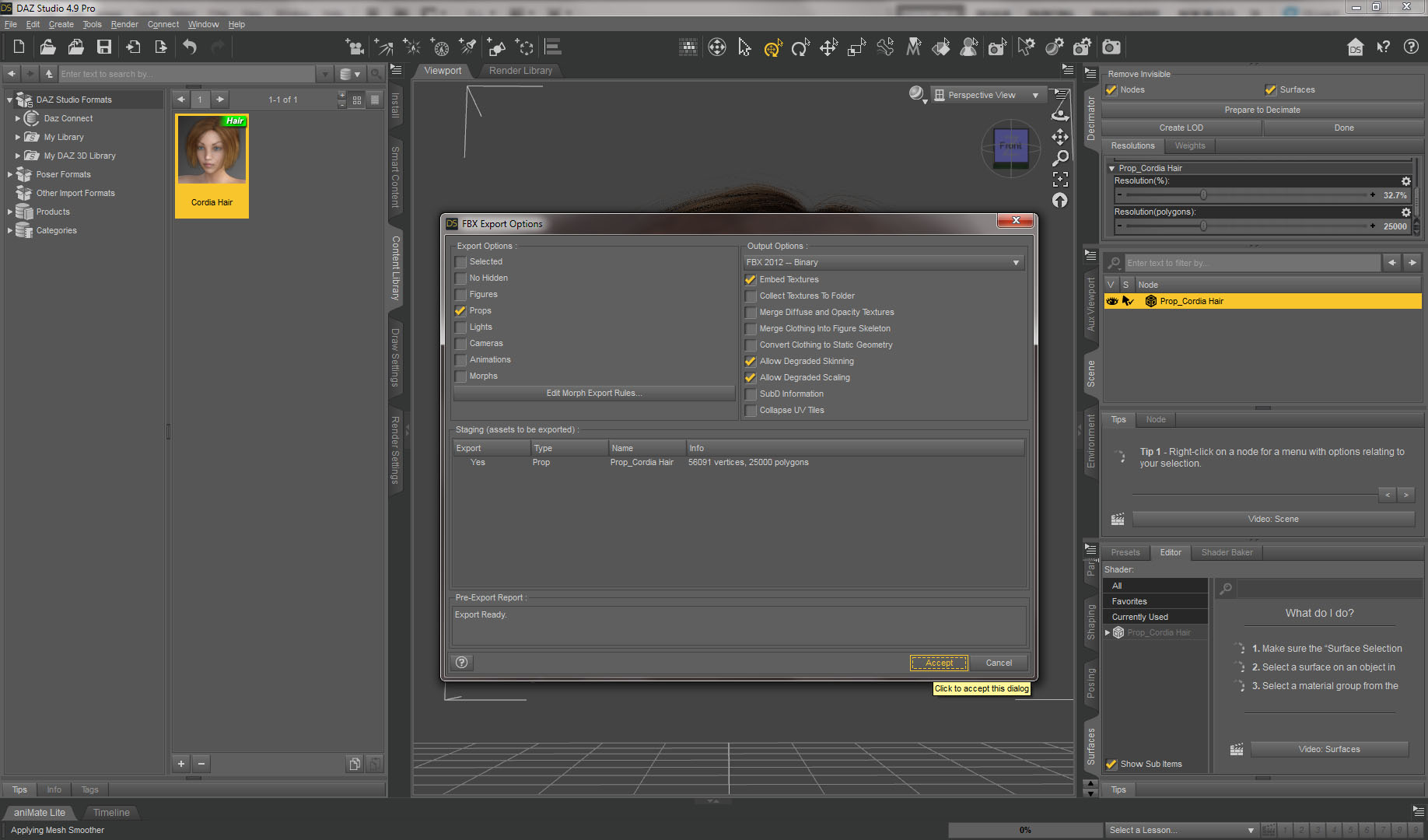1428x840 pixels.
Task: Click the Cancel button in FBX dialog
Action: [999, 663]
